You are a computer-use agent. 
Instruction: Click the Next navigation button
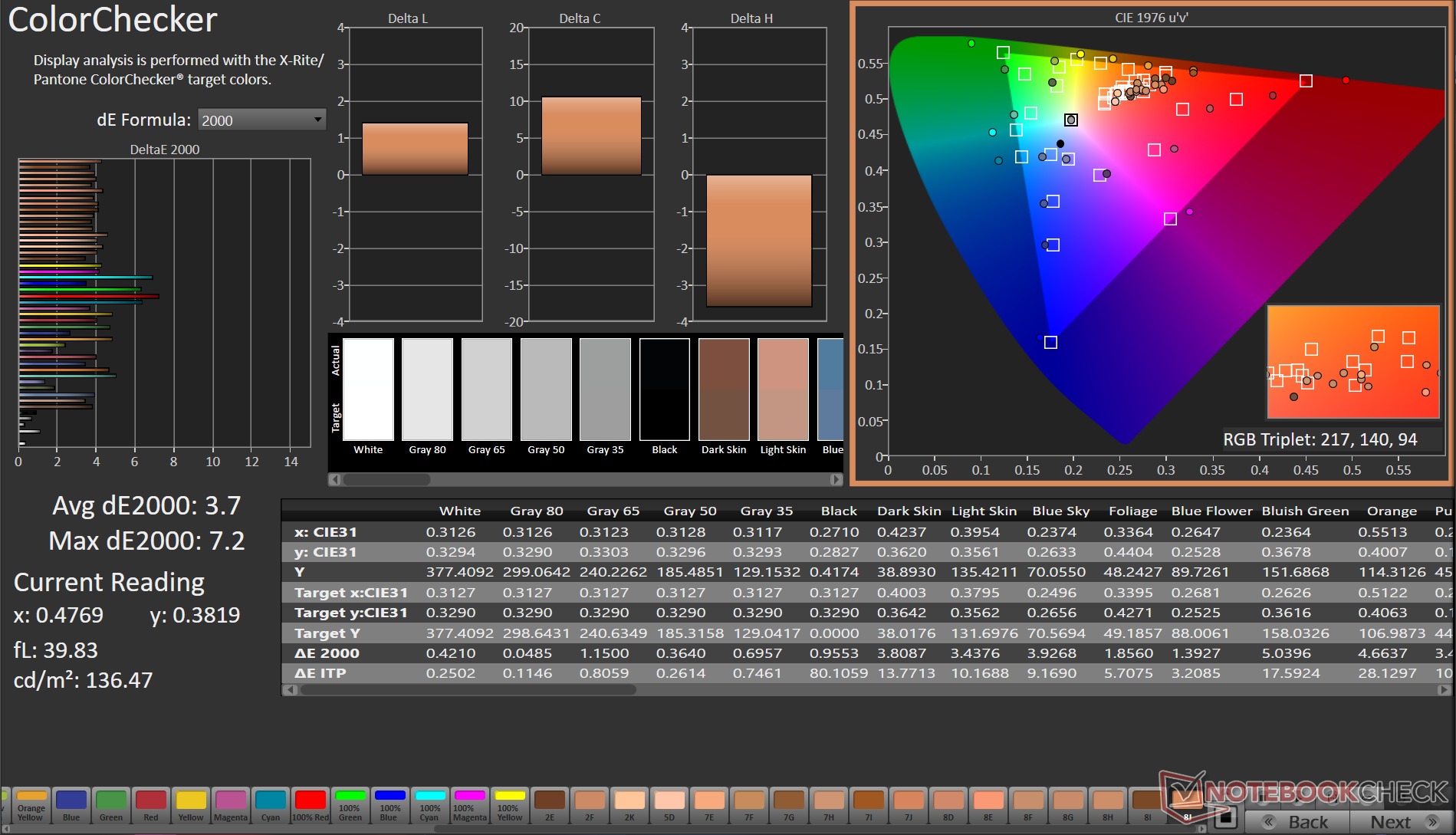coord(1402,822)
